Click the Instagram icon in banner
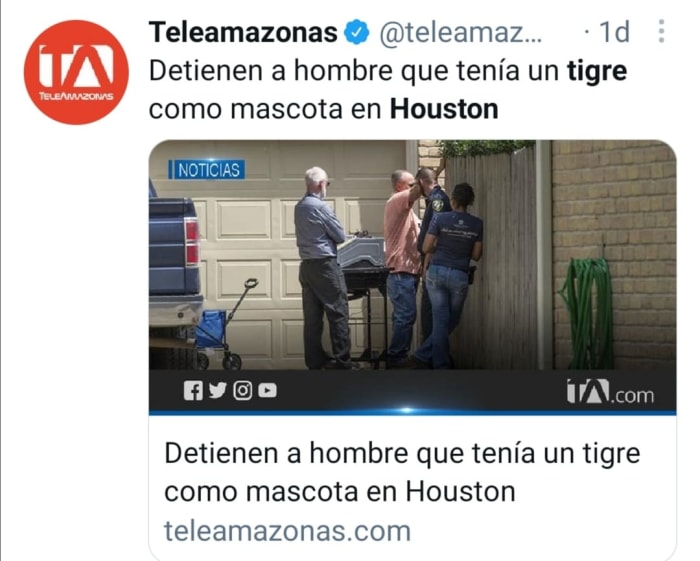This screenshot has width=700, height=561. coord(242,391)
